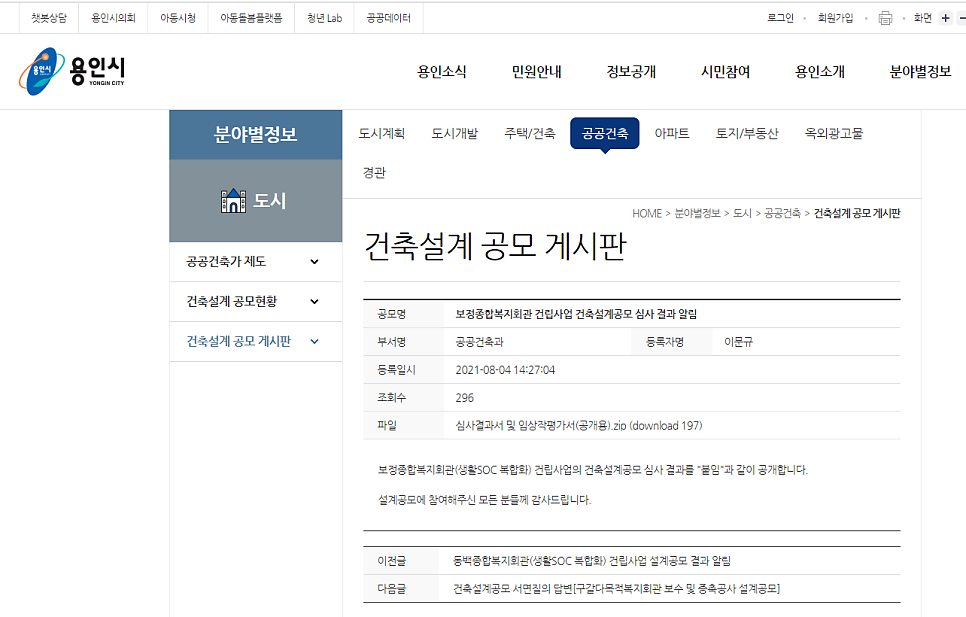Expand the 건축설계 공모현황 chevron

[x=314, y=302]
